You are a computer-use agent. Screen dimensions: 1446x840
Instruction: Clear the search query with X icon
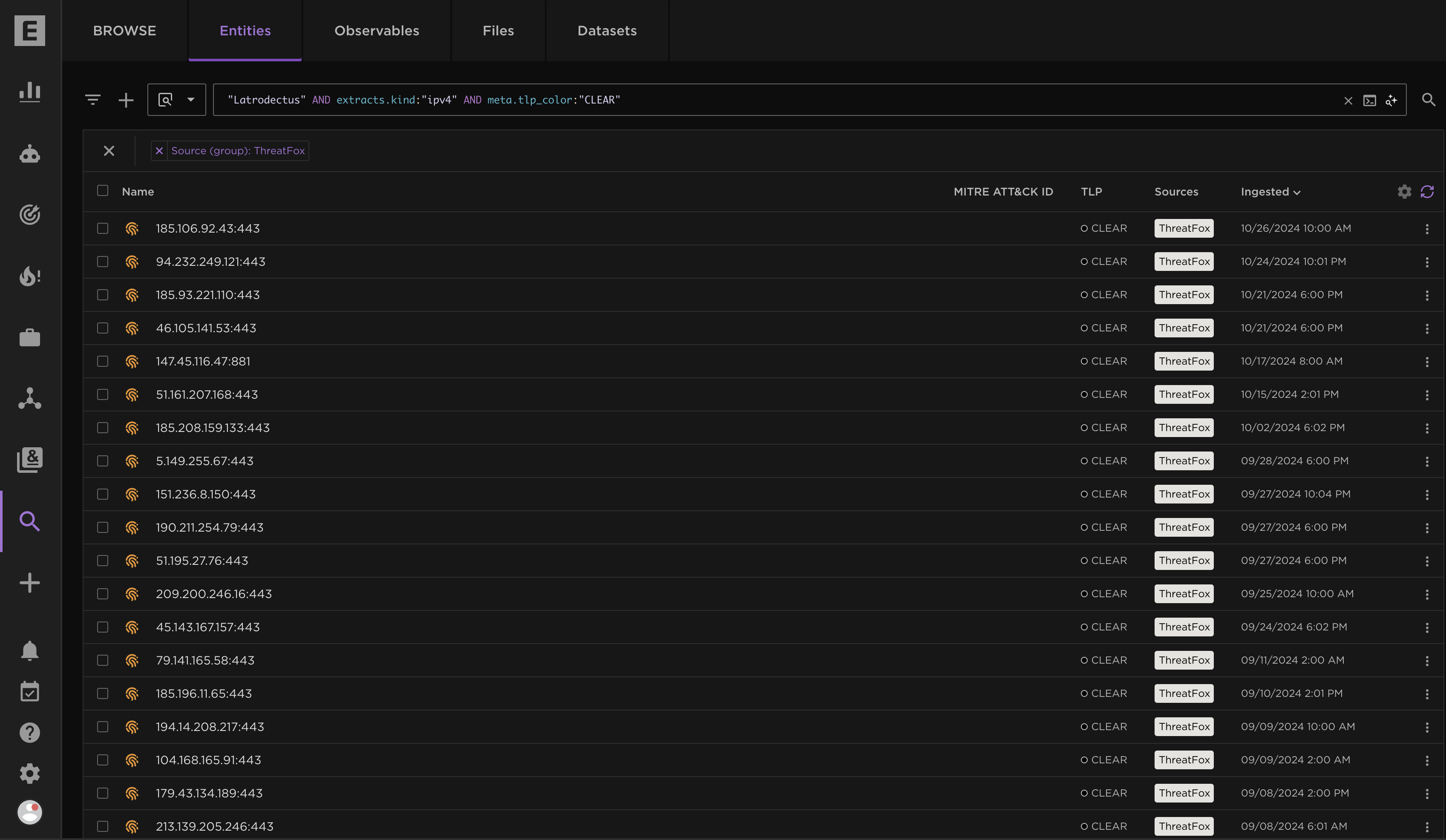coord(1348,101)
